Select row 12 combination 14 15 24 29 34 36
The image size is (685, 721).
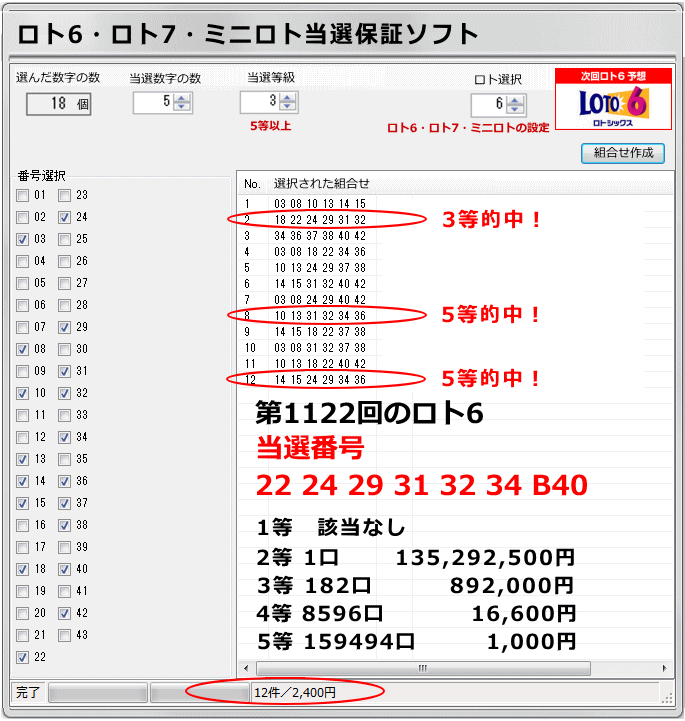point(320,380)
